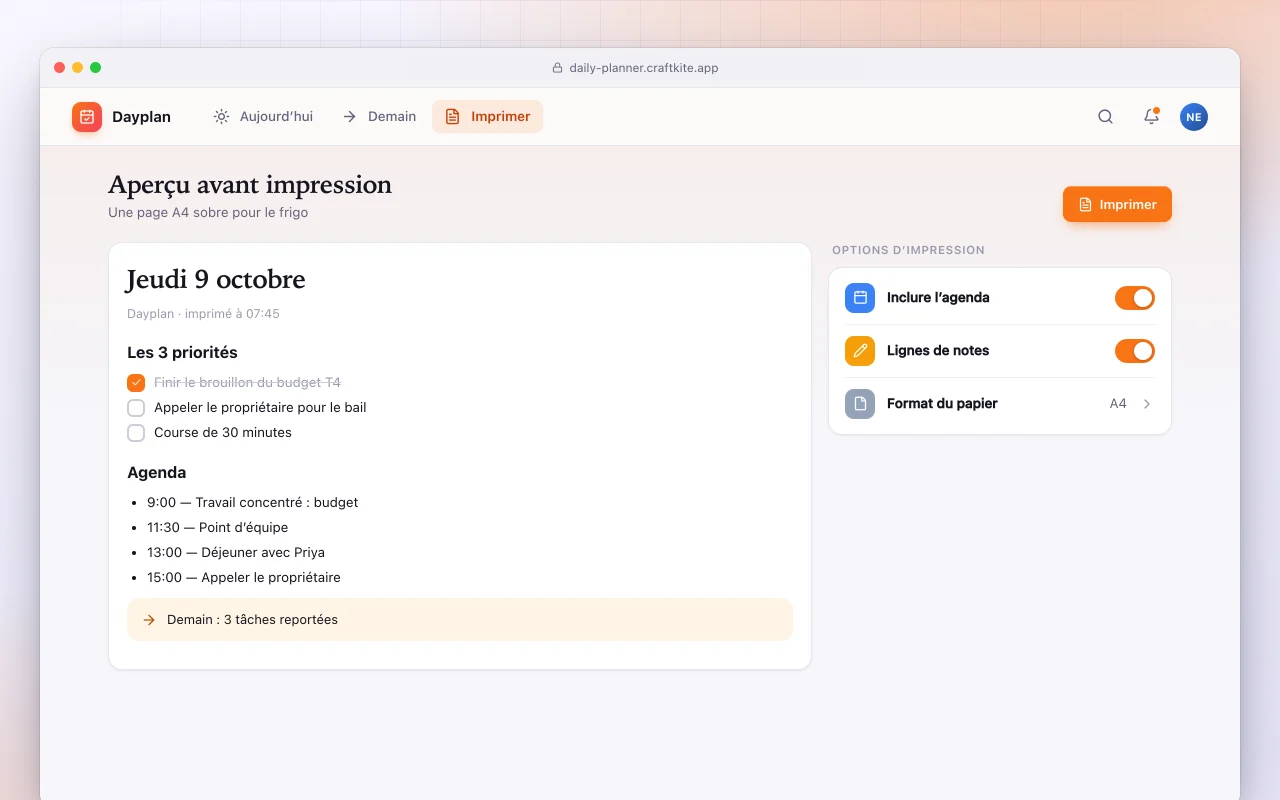Check 'Course de 30 minutes' priority
This screenshot has width=1280, height=800.
pos(136,433)
